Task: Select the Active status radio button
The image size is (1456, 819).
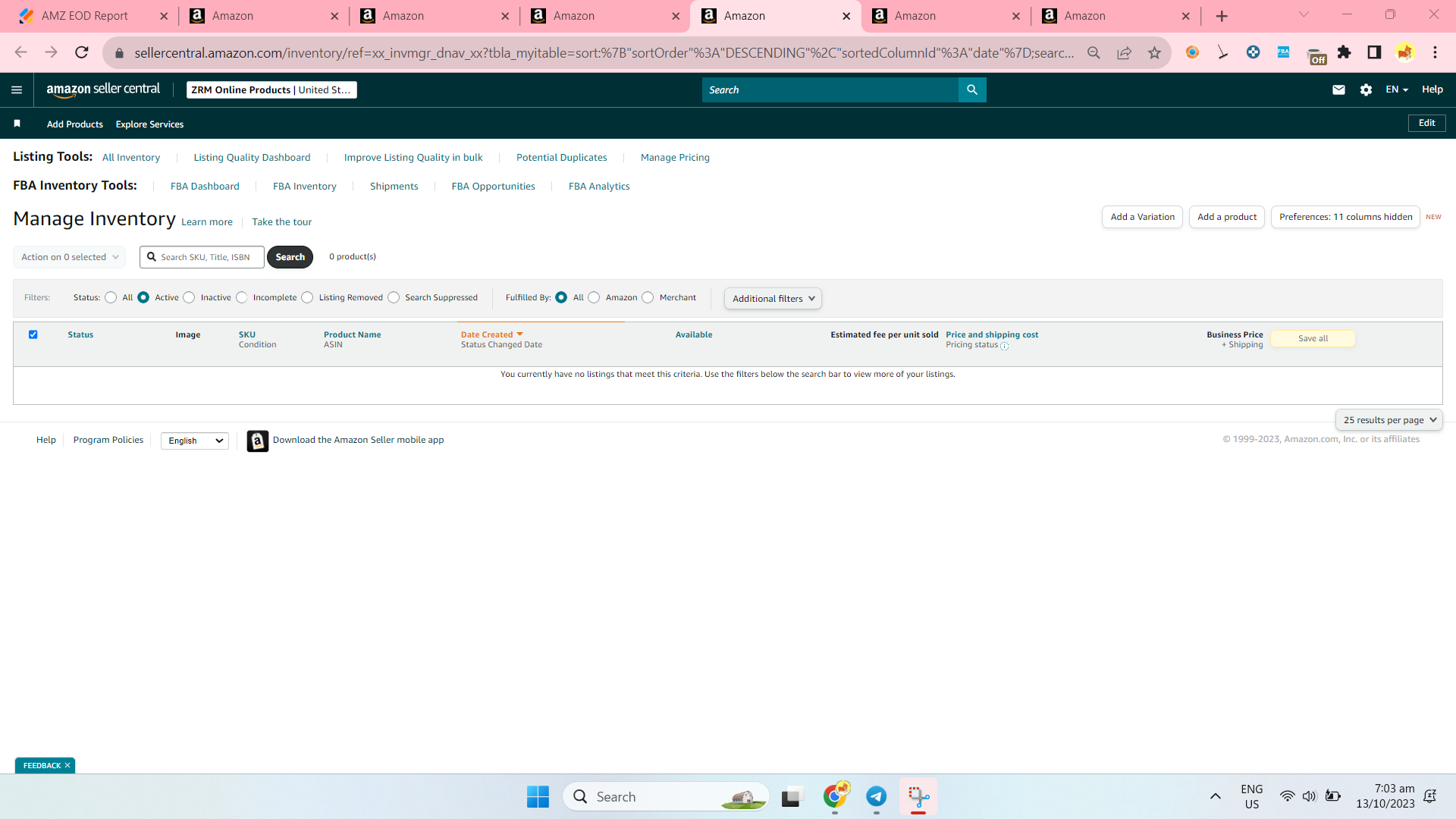Action: (143, 297)
